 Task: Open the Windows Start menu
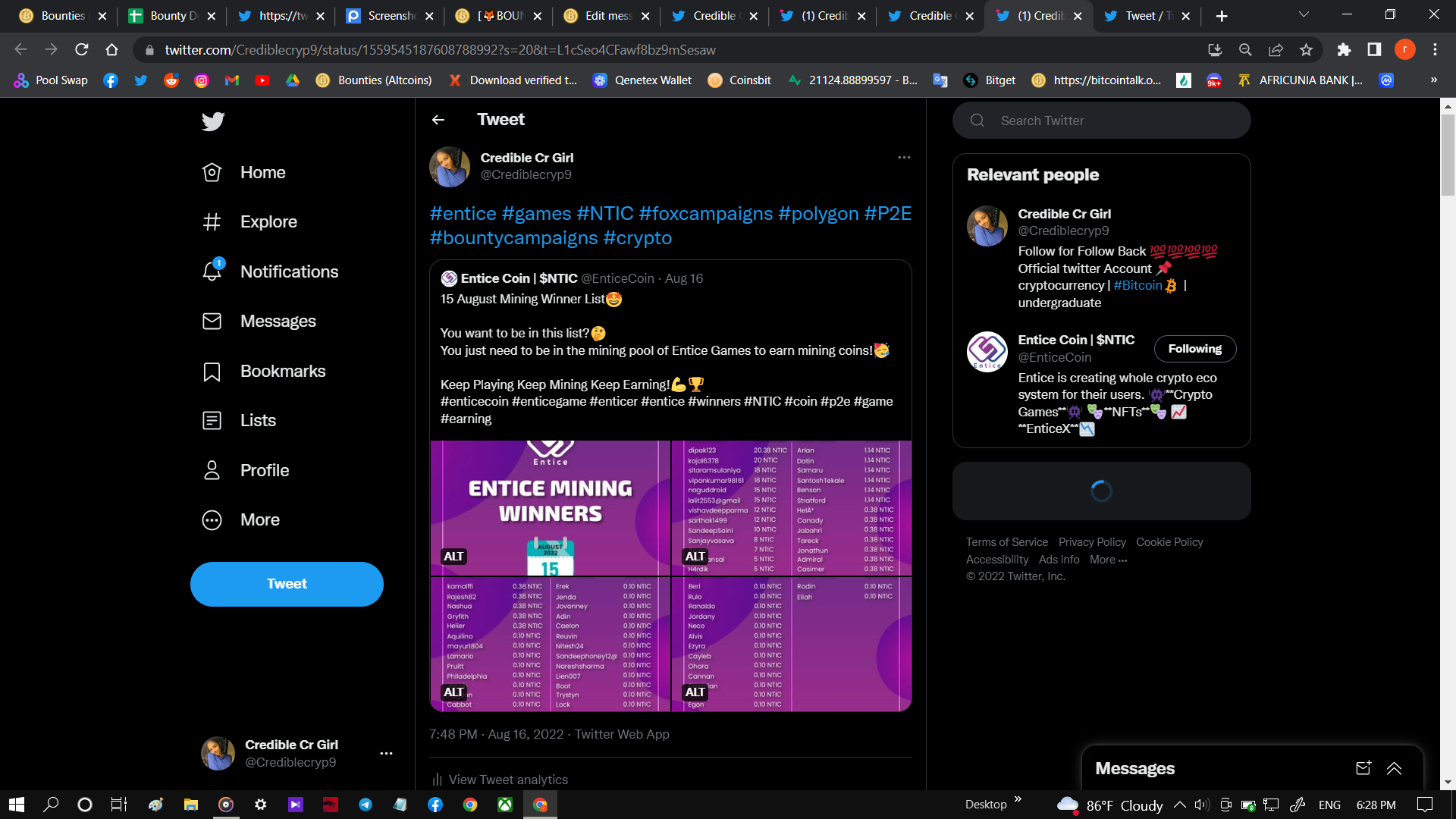point(17,805)
